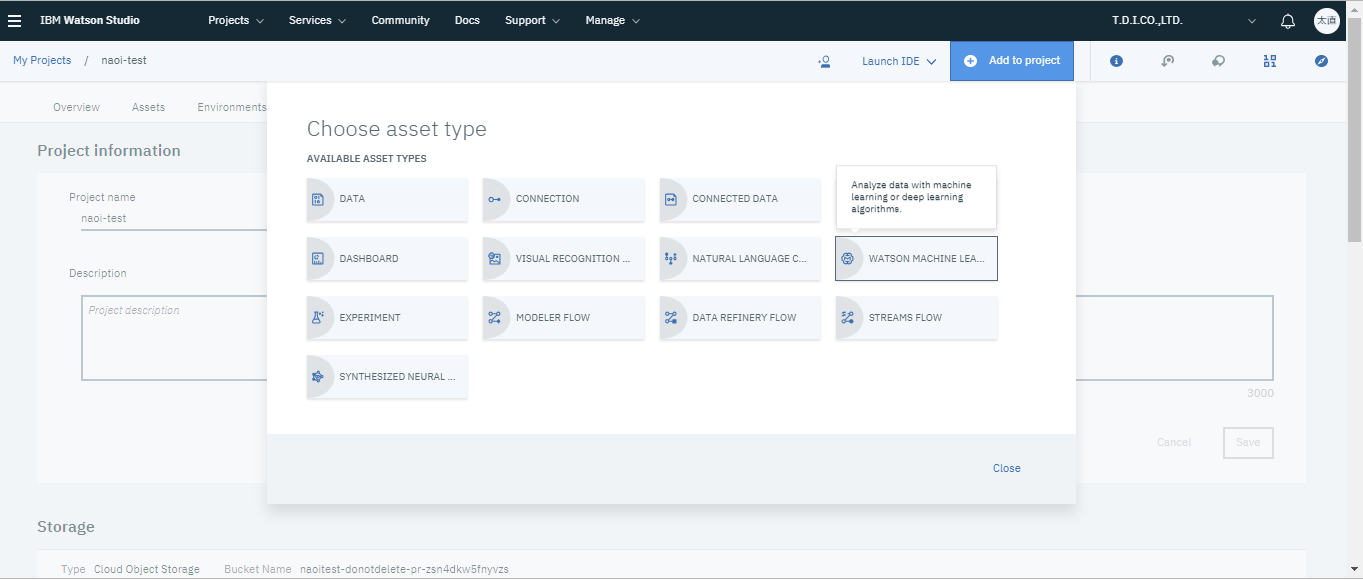The width and height of the screenshot is (1363, 581).
Task: Click the Add to project button
Action: pos(1012,61)
